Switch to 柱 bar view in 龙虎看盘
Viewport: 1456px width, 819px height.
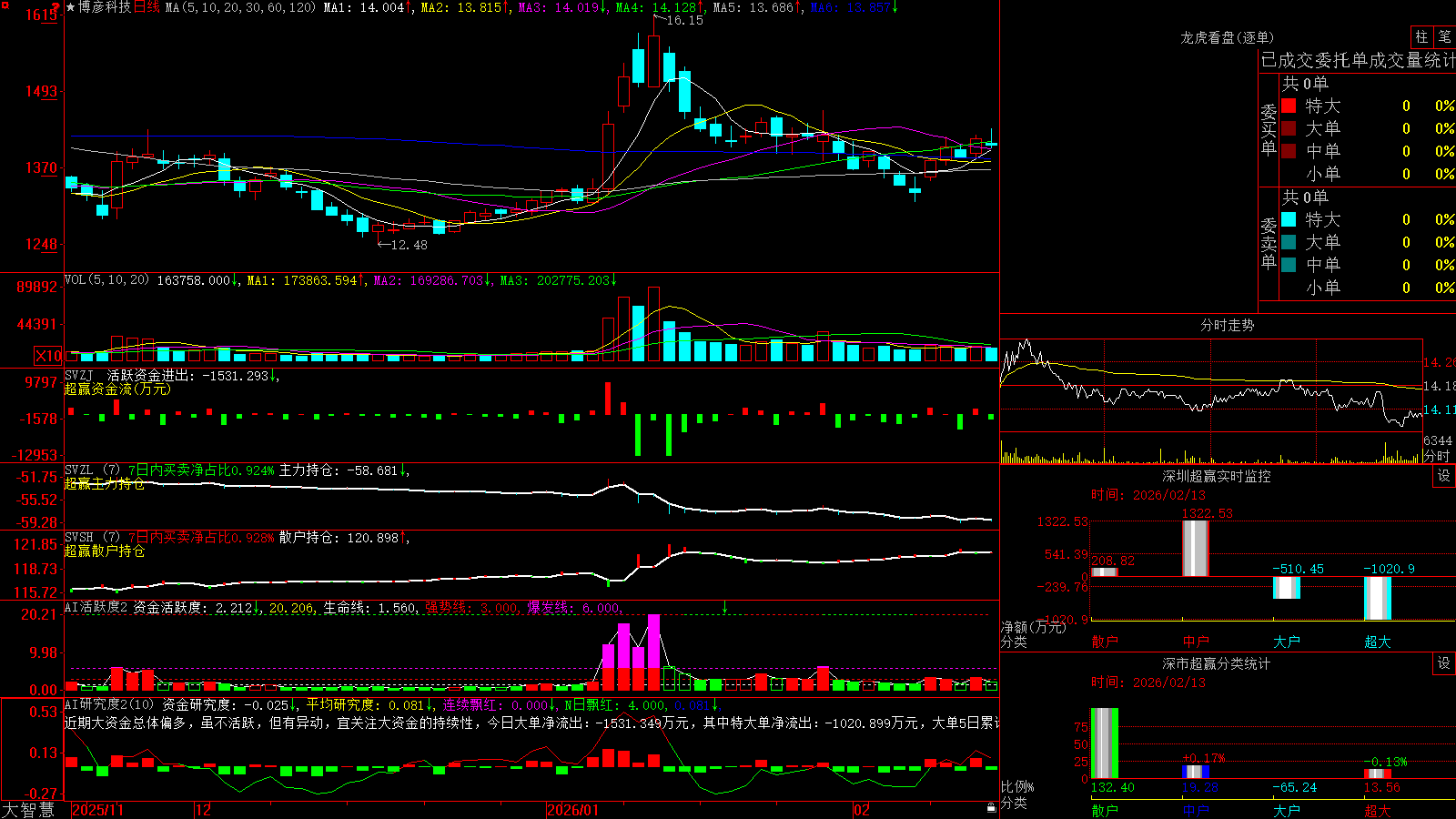[x=1421, y=36]
